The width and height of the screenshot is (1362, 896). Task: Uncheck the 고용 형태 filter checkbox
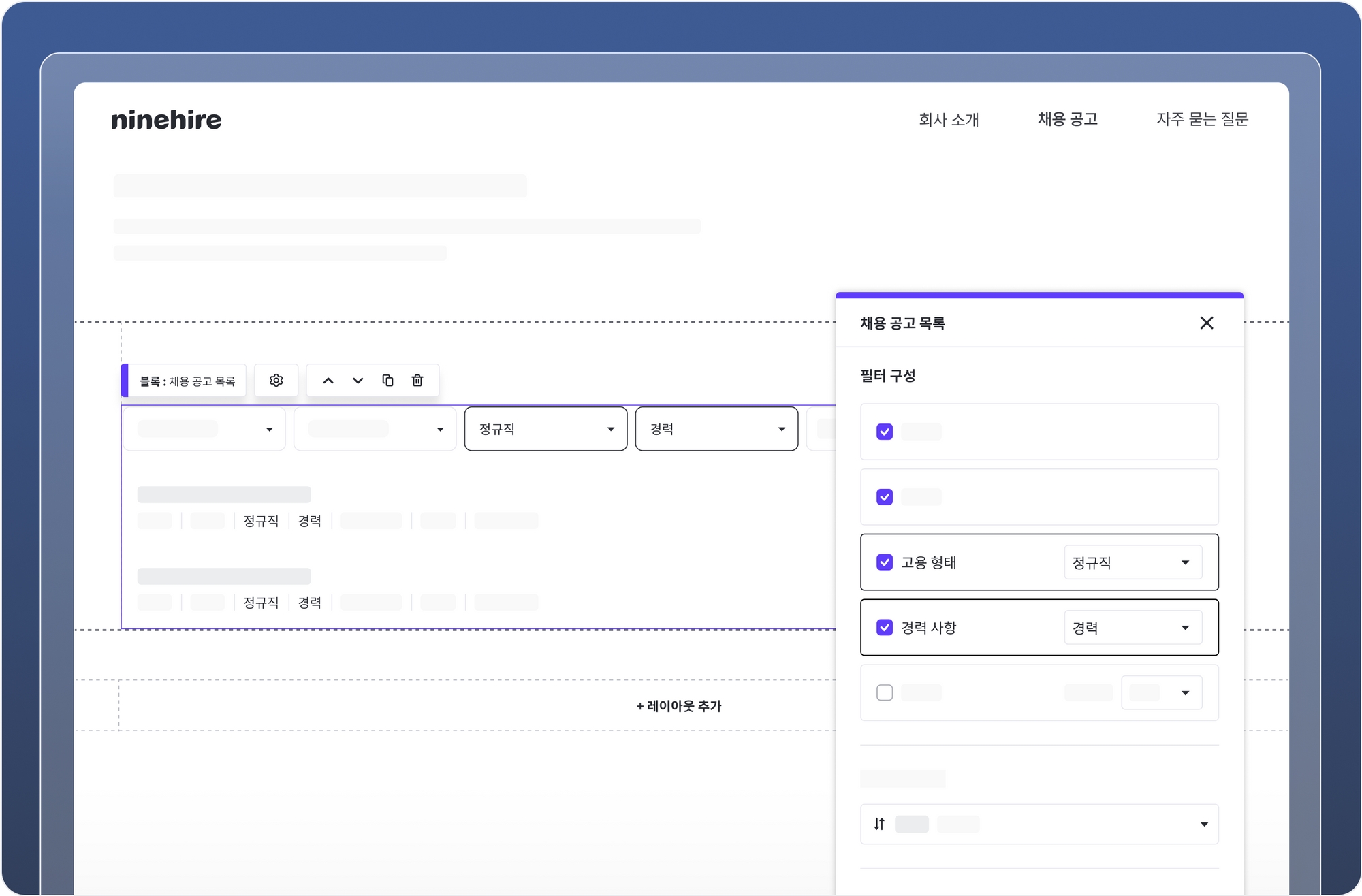(885, 562)
